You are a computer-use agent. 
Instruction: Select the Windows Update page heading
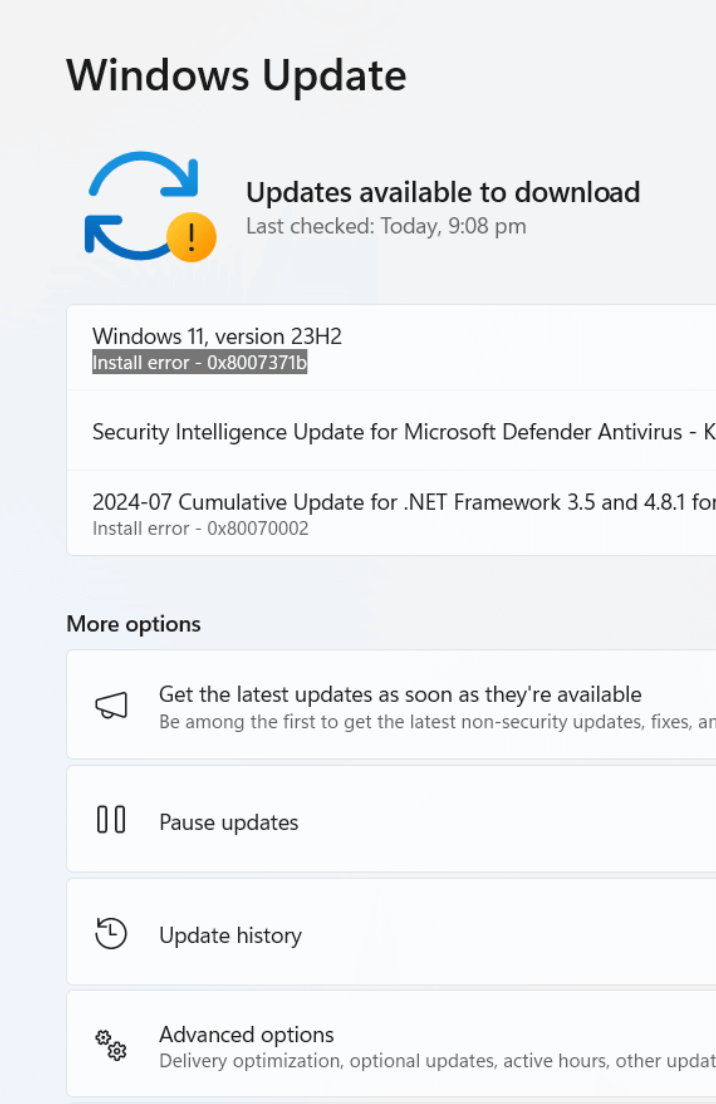click(x=236, y=76)
